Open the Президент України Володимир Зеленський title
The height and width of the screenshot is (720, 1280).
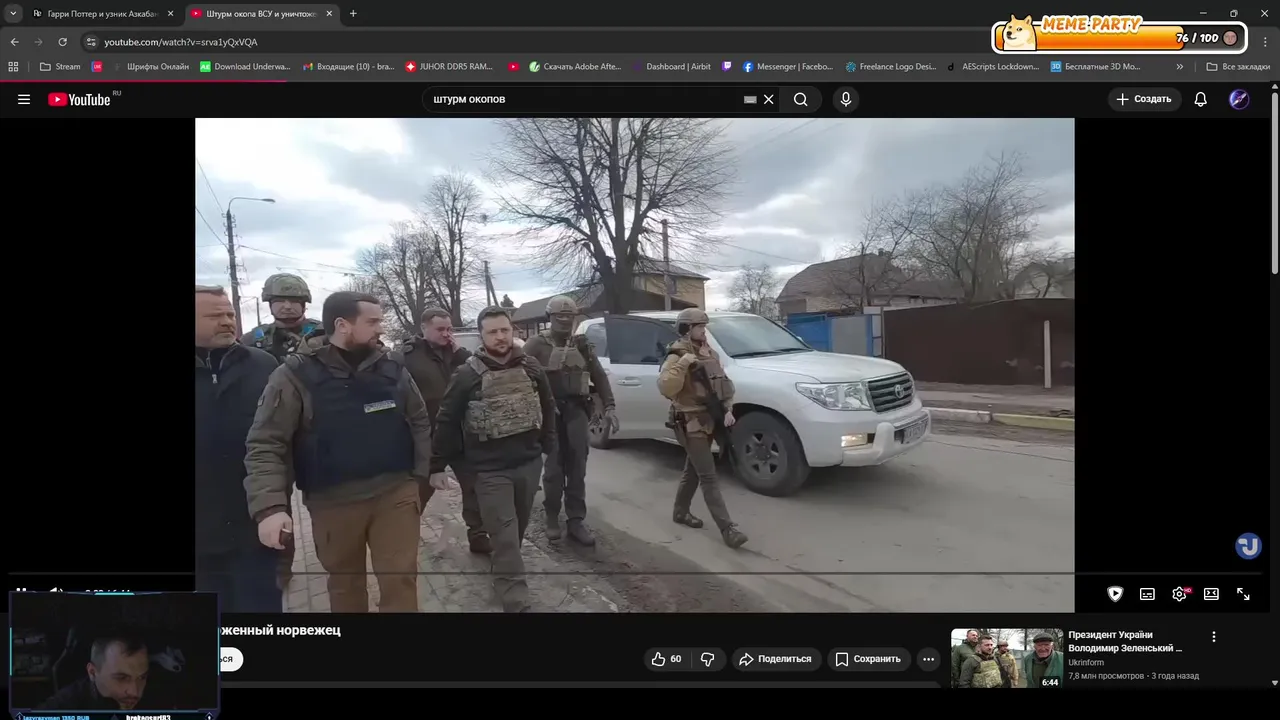[1125, 641]
